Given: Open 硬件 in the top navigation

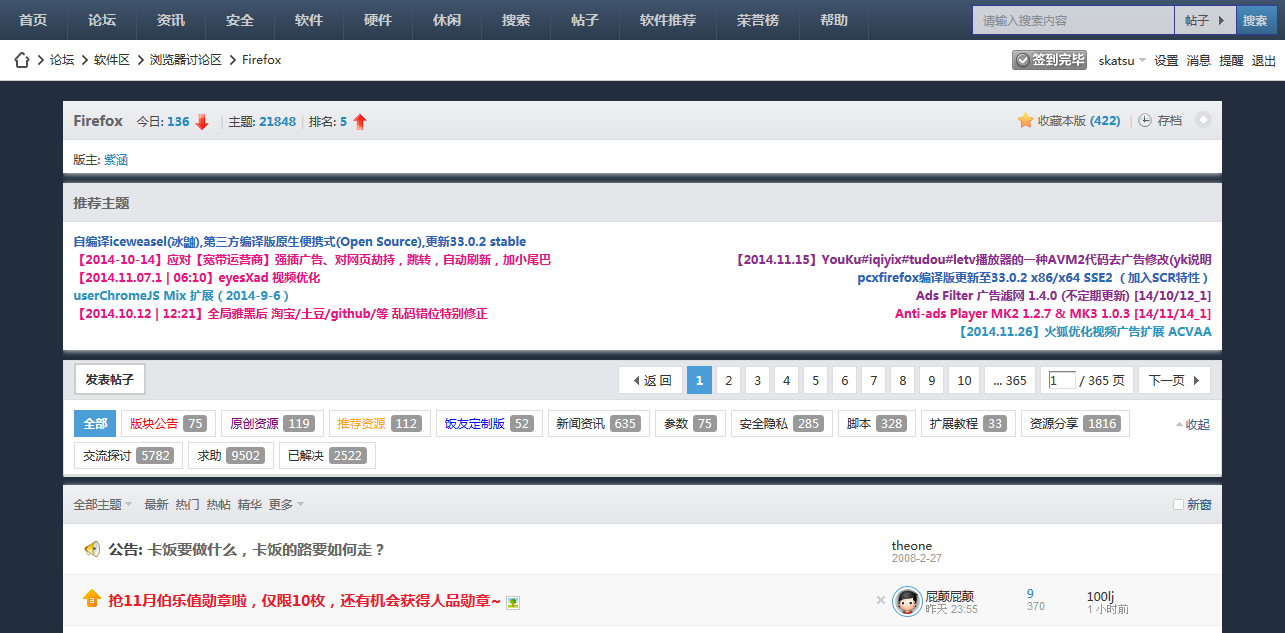Looking at the screenshot, I should (x=378, y=20).
